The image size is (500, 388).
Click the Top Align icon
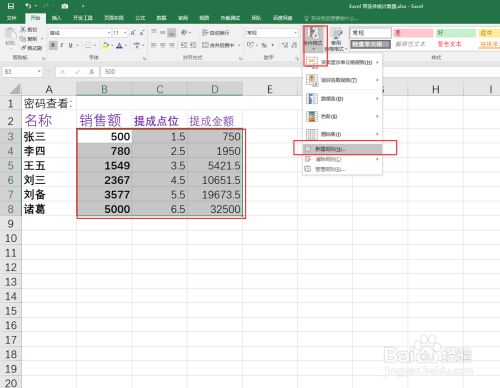coord(154,32)
